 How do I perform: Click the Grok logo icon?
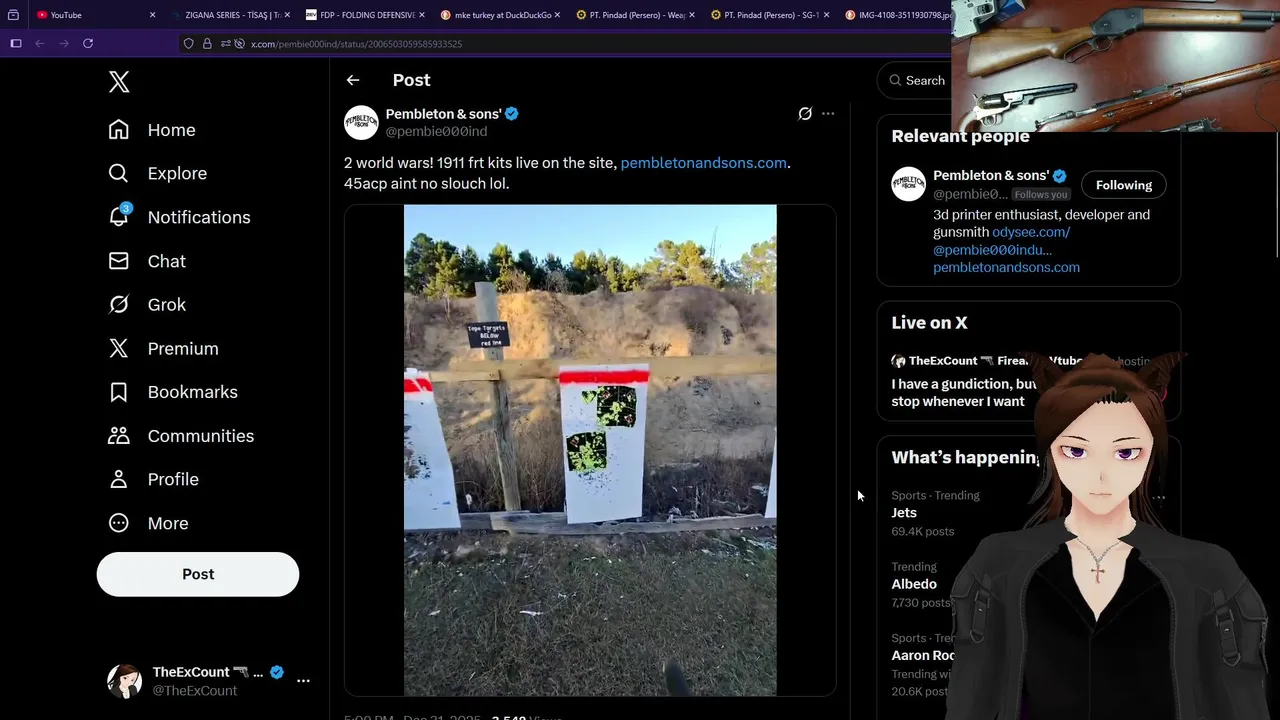pyautogui.click(x=118, y=305)
